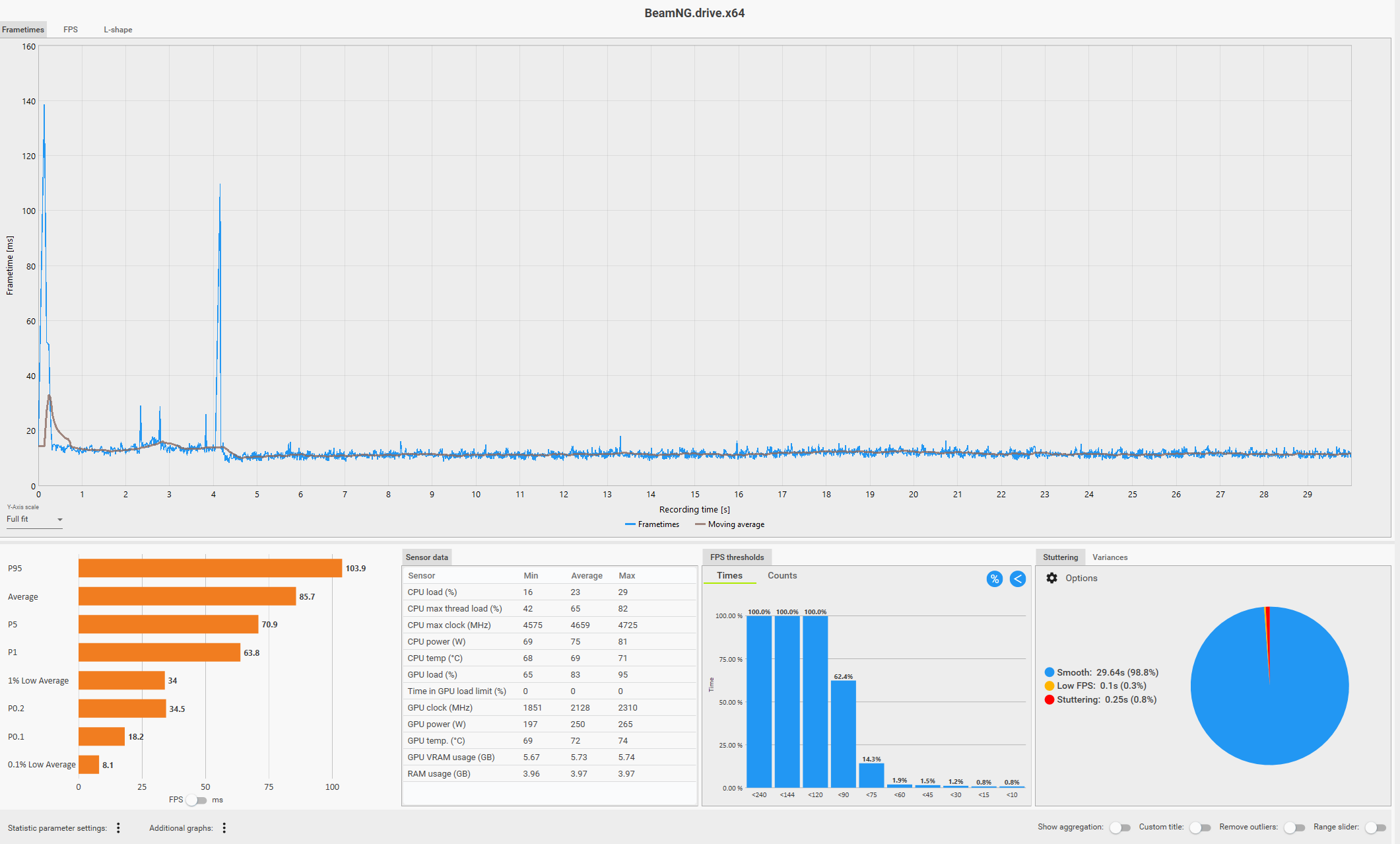Click the red Stuttering legend dot

pos(1050,699)
